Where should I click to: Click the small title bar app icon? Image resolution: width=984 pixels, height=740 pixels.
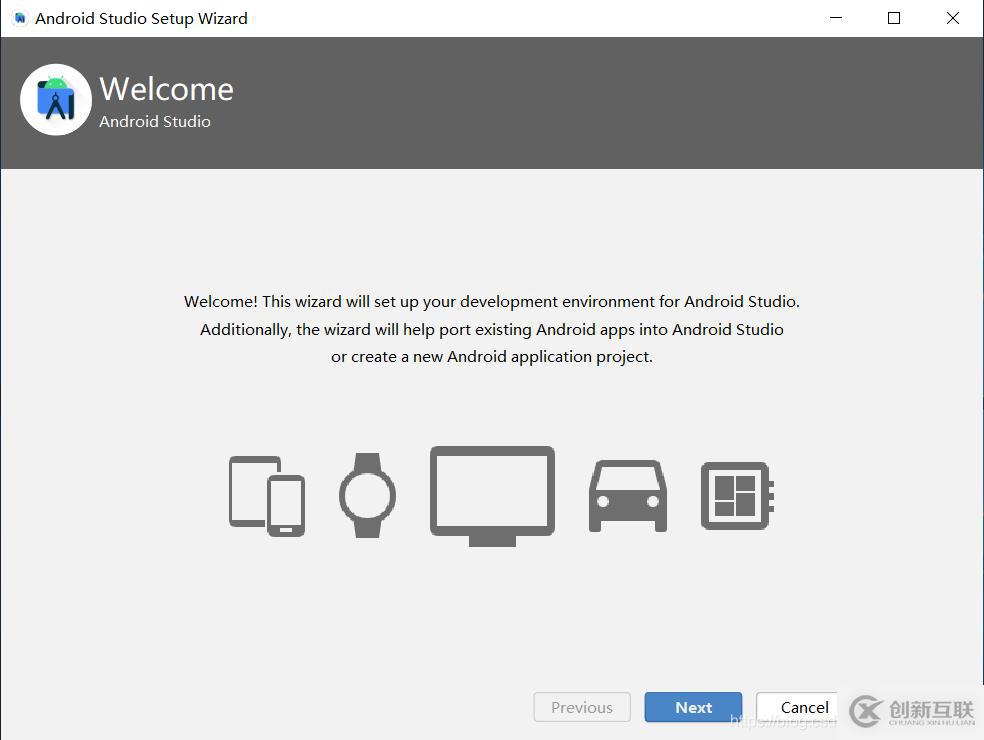pos(20,18)
